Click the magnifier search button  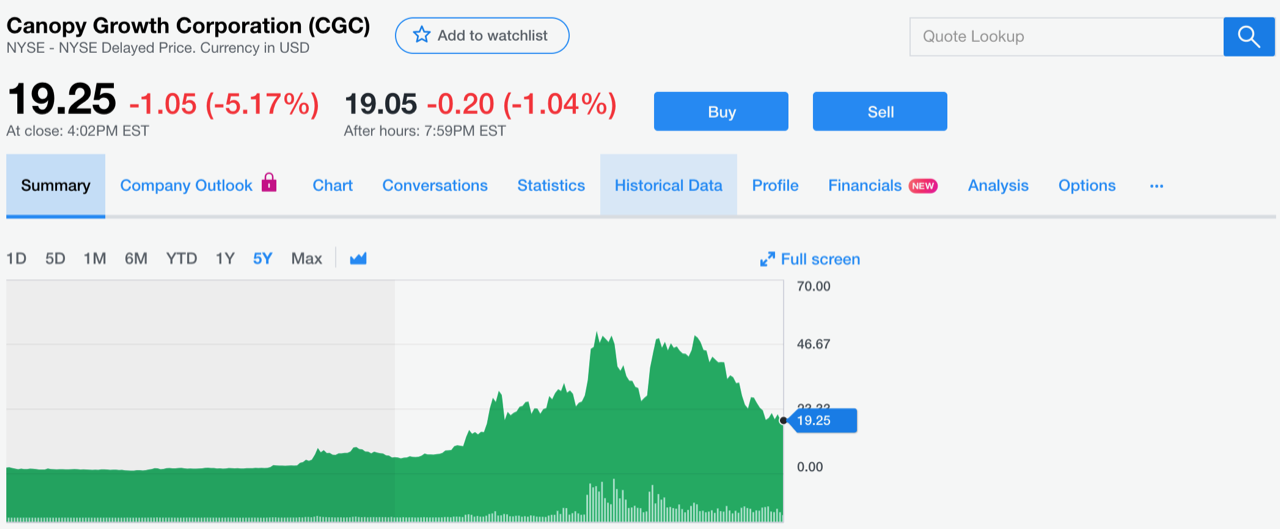coord(1249,36)
